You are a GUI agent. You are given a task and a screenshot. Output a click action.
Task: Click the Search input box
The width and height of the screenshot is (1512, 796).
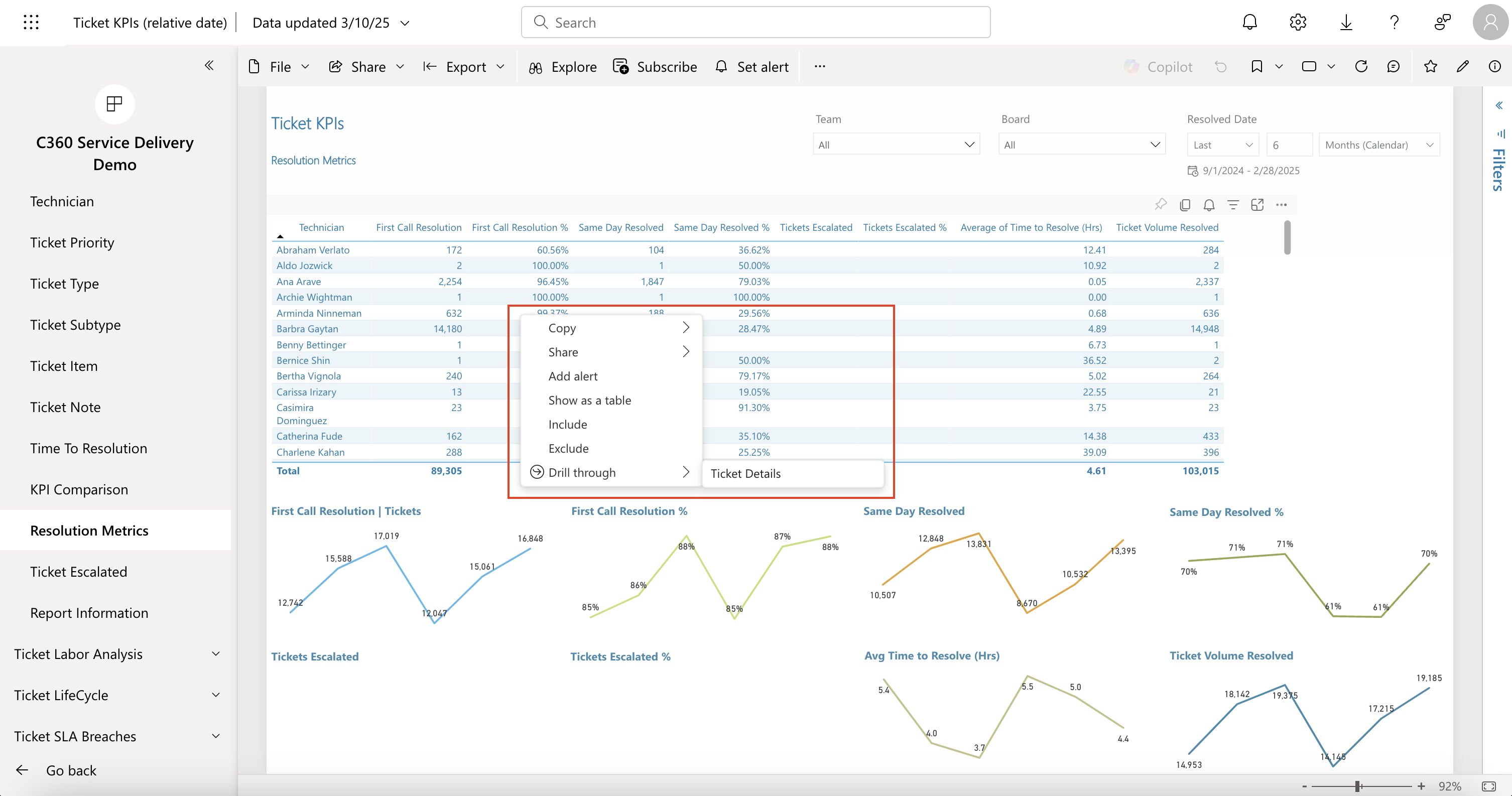(x=755, y=22)
